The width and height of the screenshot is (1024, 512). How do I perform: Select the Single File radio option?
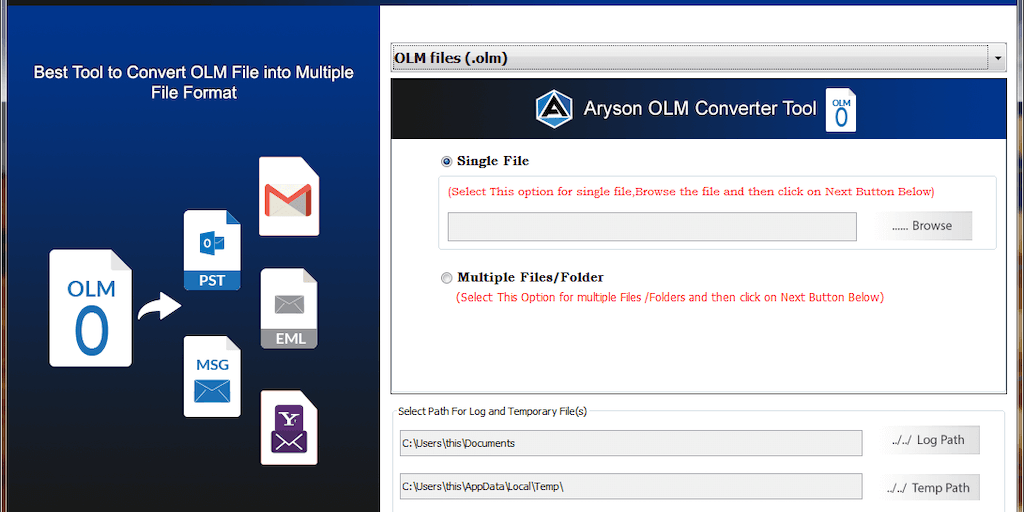[447, 161]
